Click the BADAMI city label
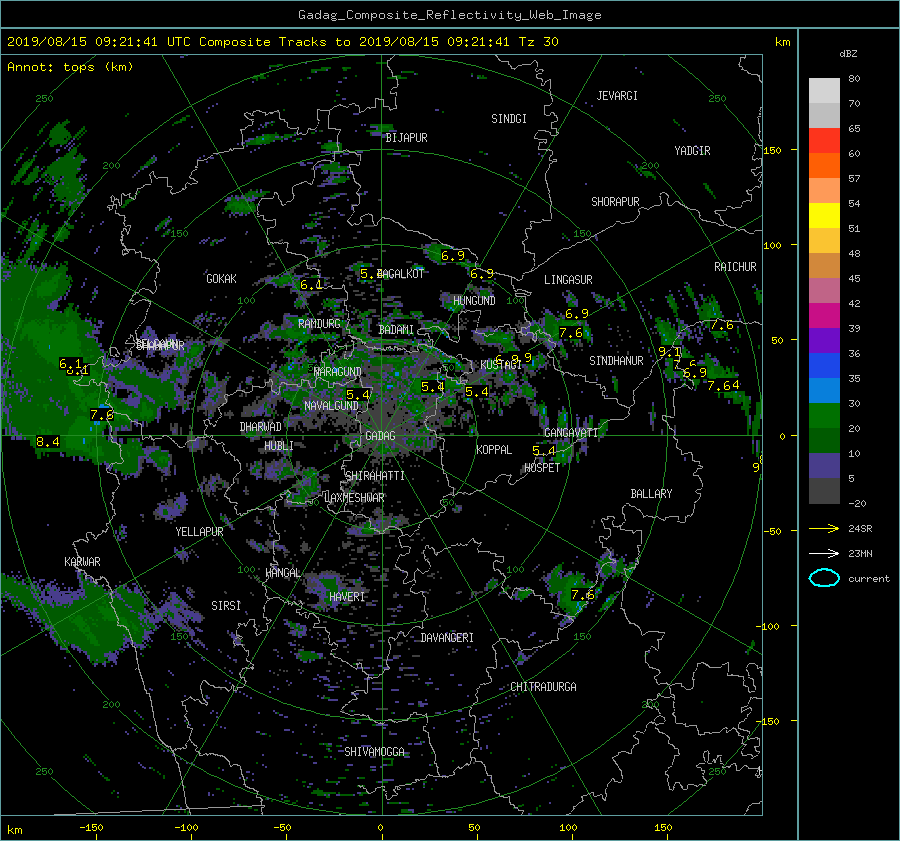Image resolution: width=900 pixels, height=841 pixels. point(396,330)
